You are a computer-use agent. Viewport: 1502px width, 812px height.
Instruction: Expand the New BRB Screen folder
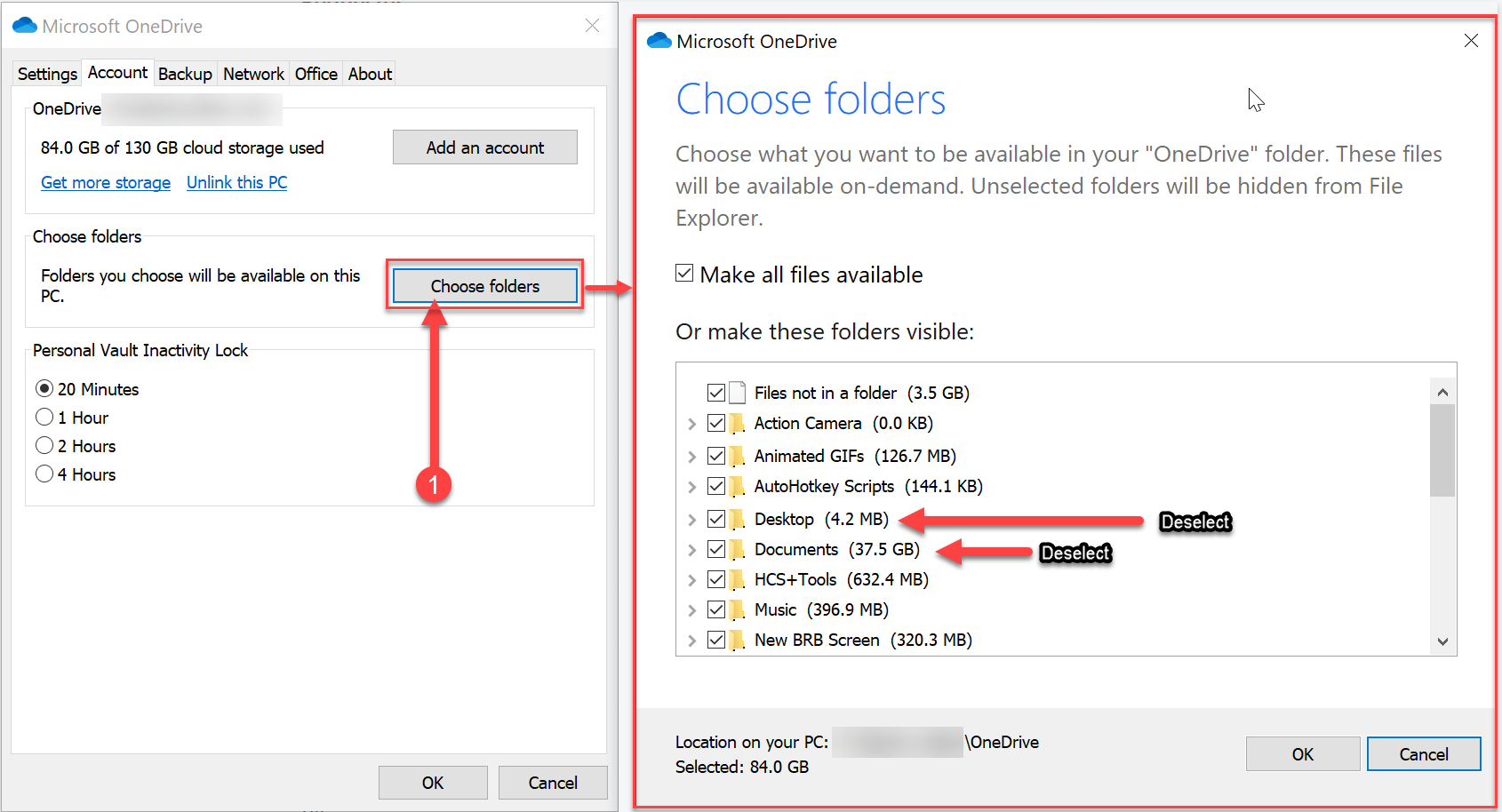(x=691, y=641)
